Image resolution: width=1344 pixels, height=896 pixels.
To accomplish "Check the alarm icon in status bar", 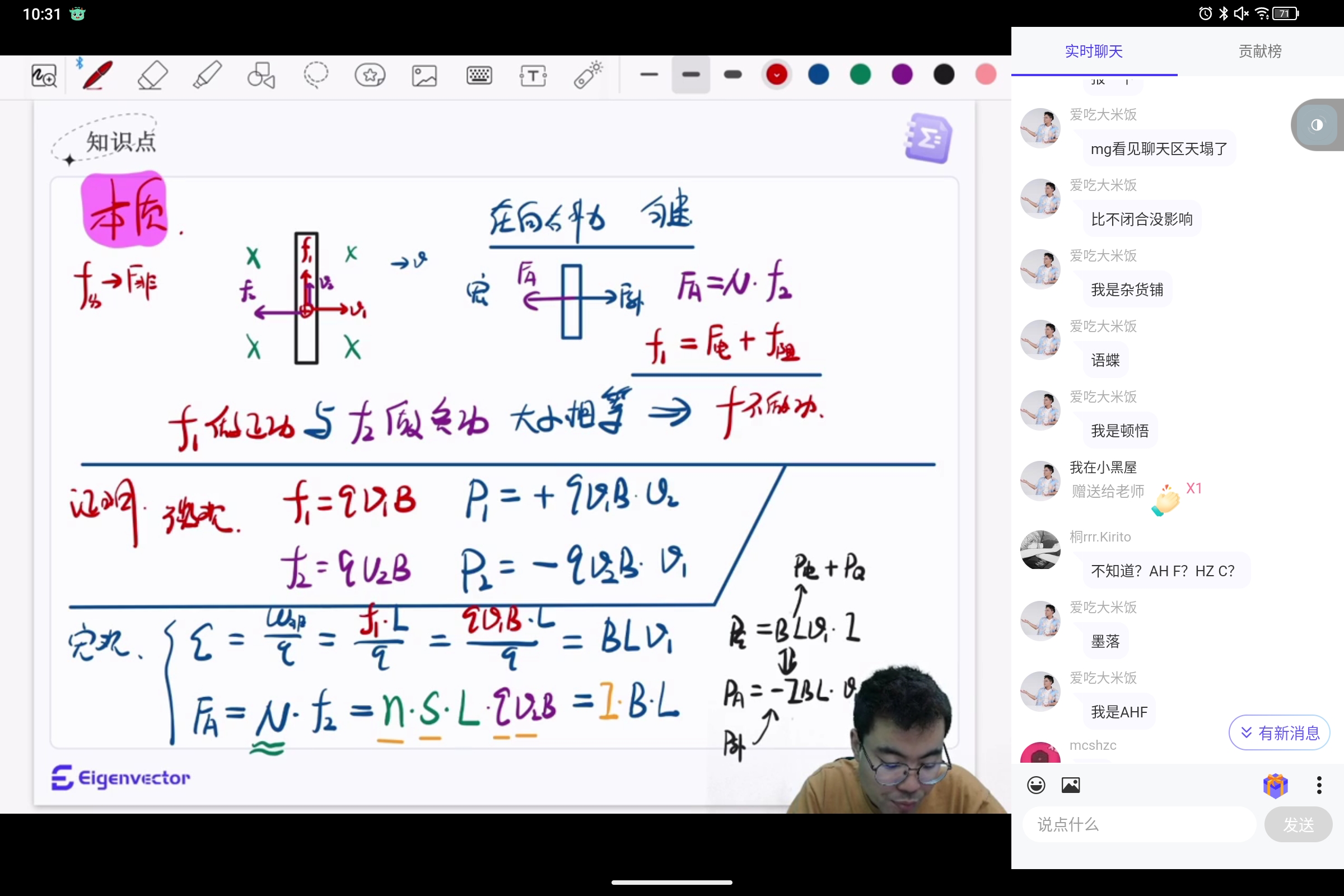I will (1205, 13).
